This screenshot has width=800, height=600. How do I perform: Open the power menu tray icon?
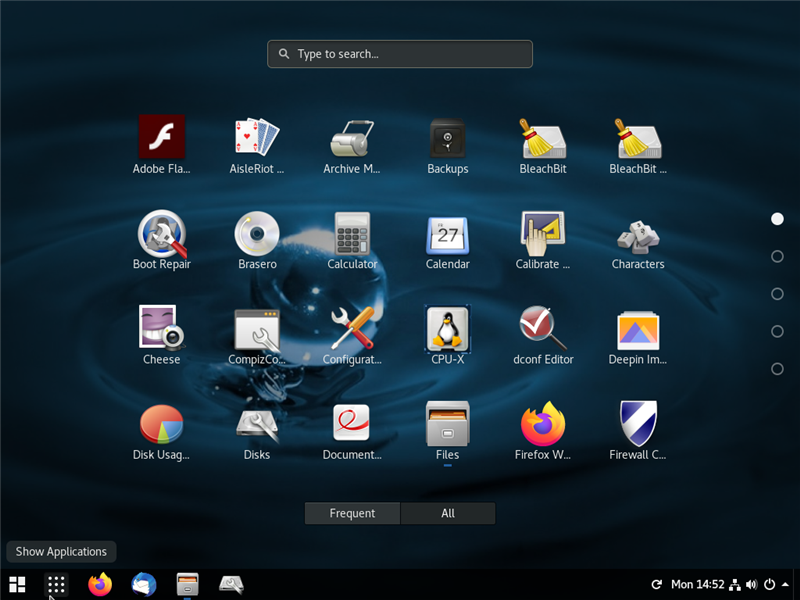point(769,584)
